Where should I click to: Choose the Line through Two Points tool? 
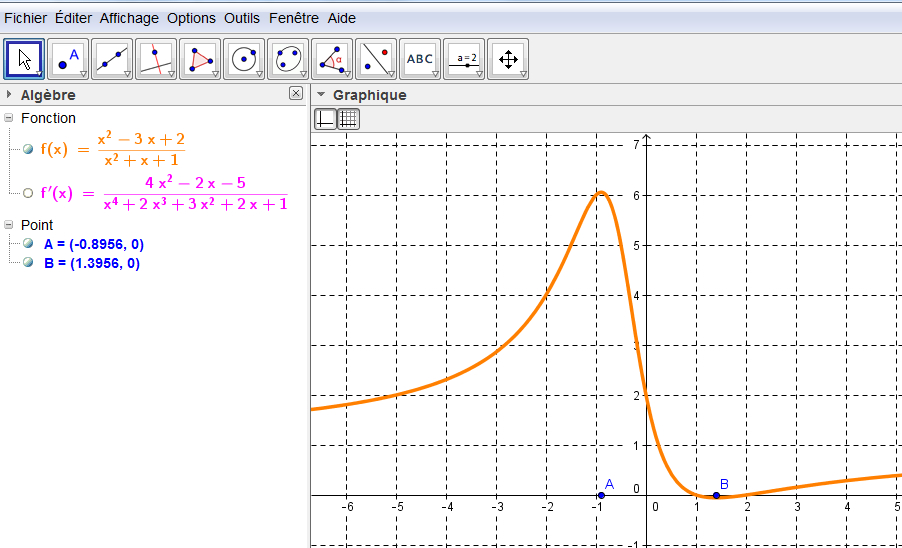click(x=112, y=59)
